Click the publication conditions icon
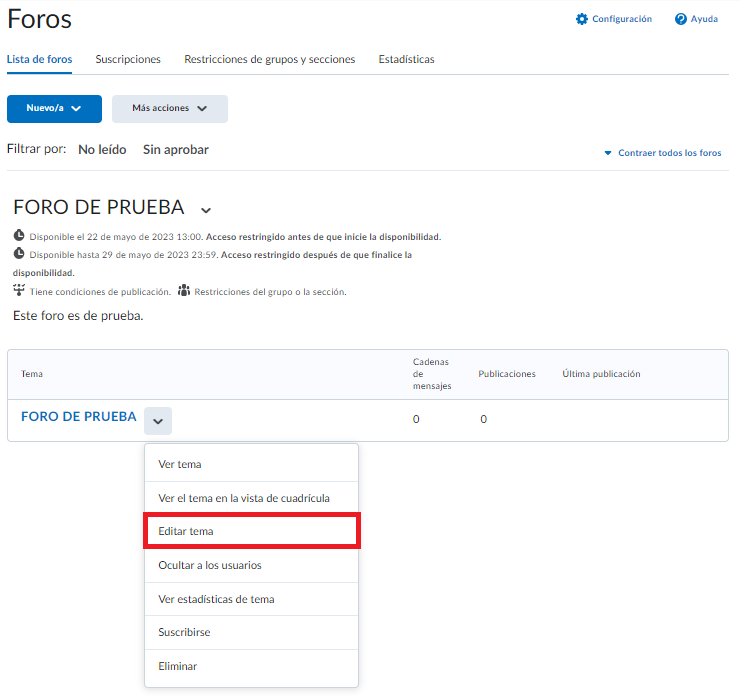 (x=19, y=291)
